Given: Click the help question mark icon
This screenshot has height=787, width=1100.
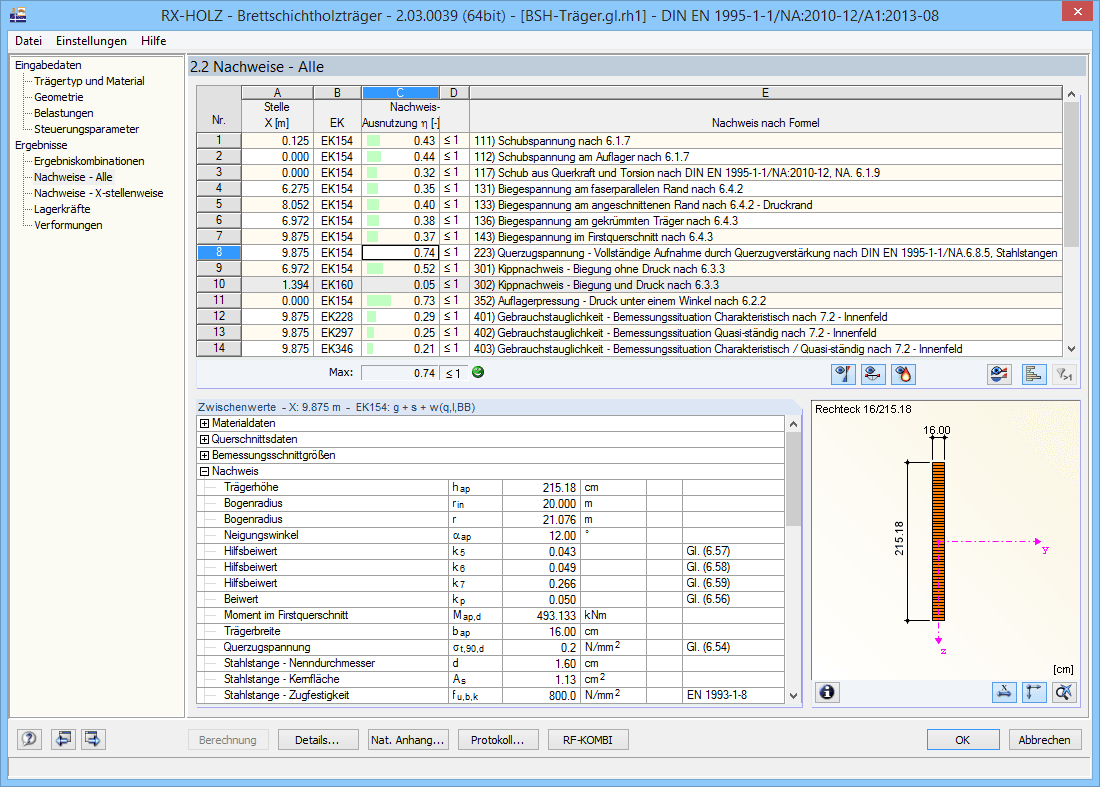Looking at the screenshot, I should 30,740.
